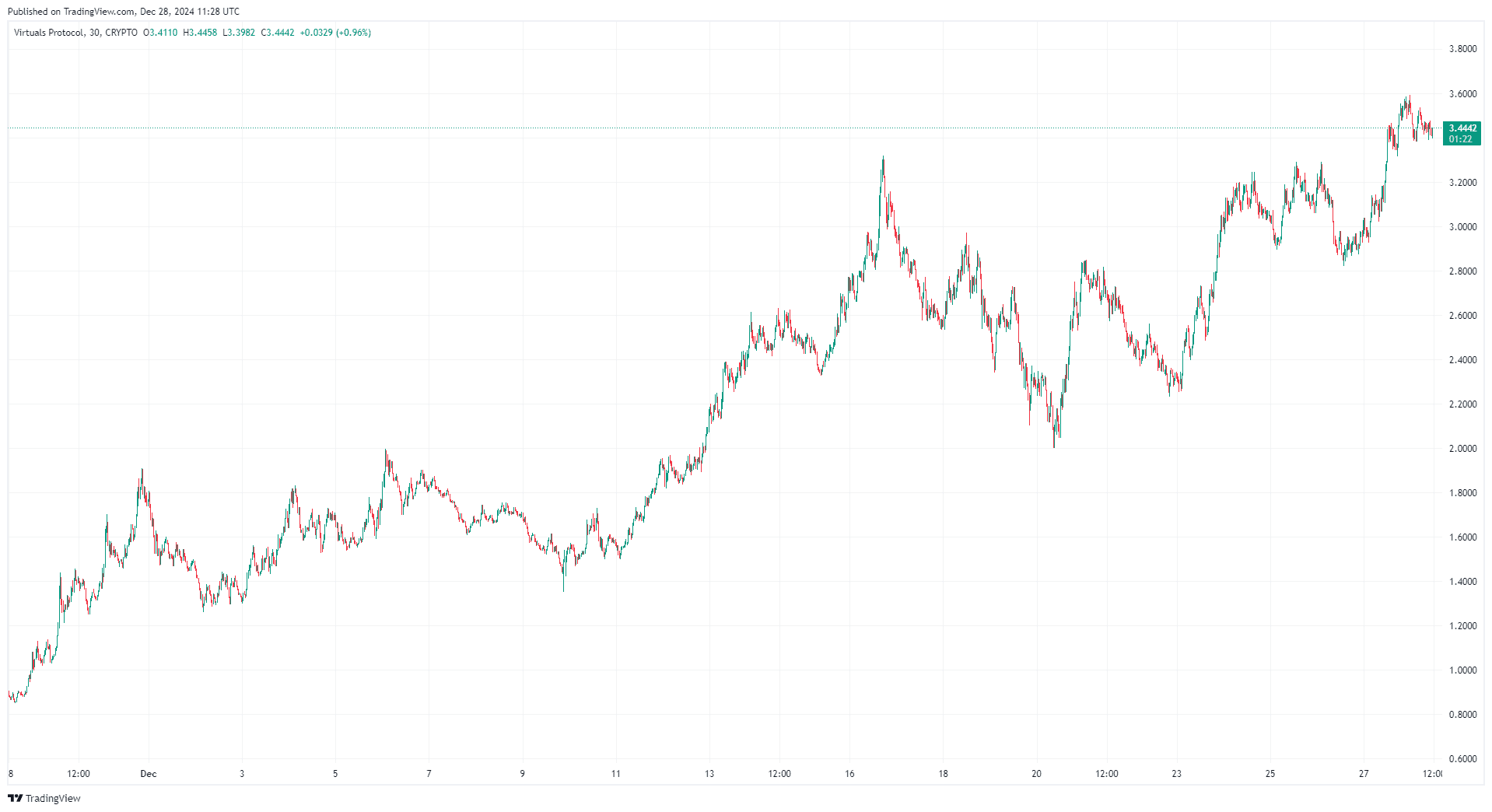Click the date label 18 on time axis
This screenshot has width=1492, height=812.
click(943, 774)
